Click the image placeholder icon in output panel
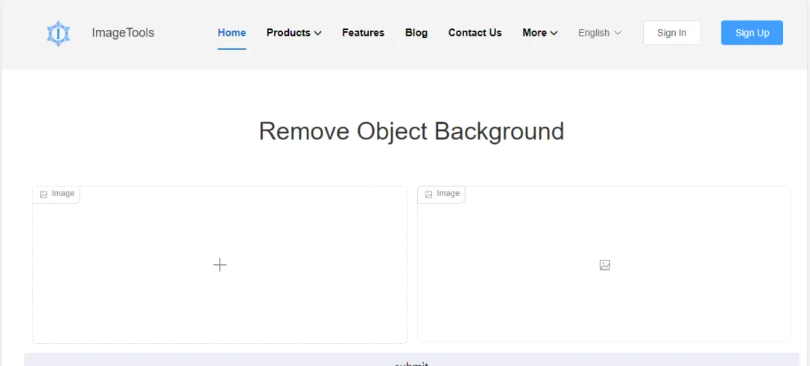 [604, 265]
